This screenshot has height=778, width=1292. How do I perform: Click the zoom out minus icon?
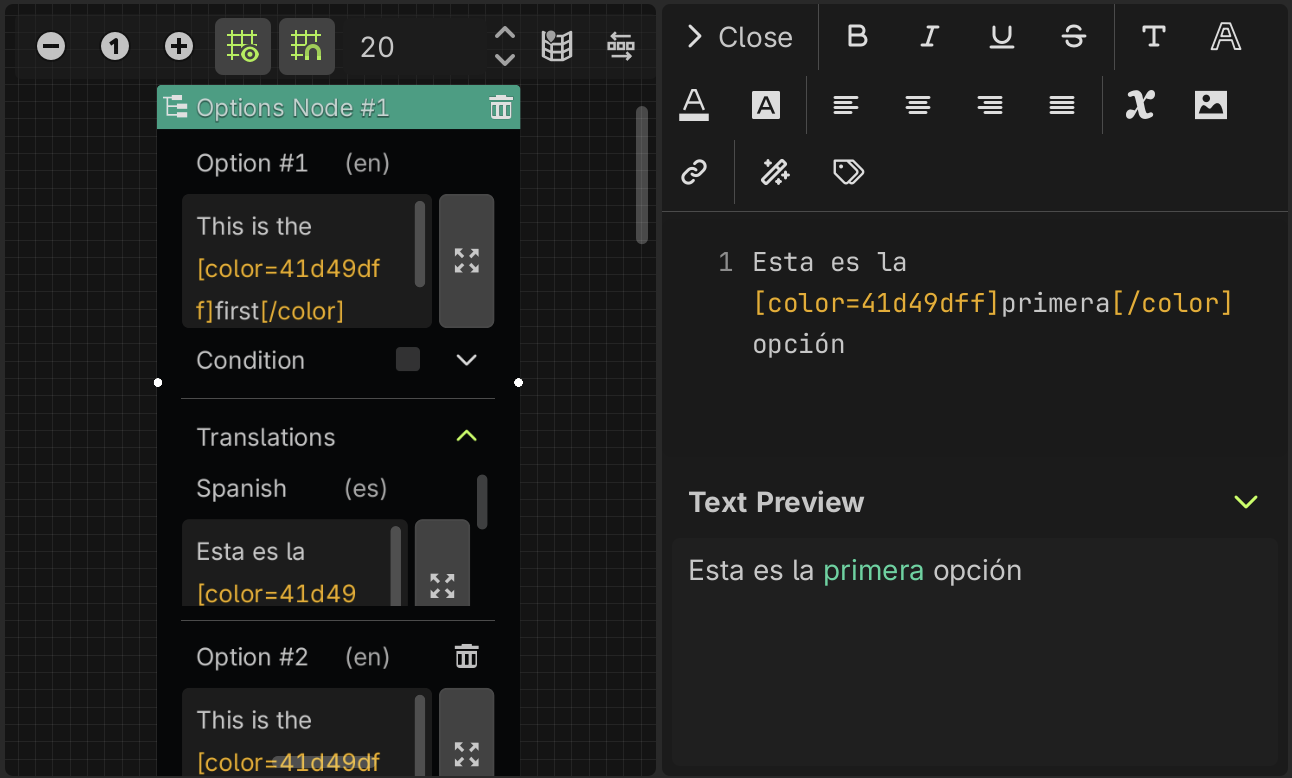[51, 46]
